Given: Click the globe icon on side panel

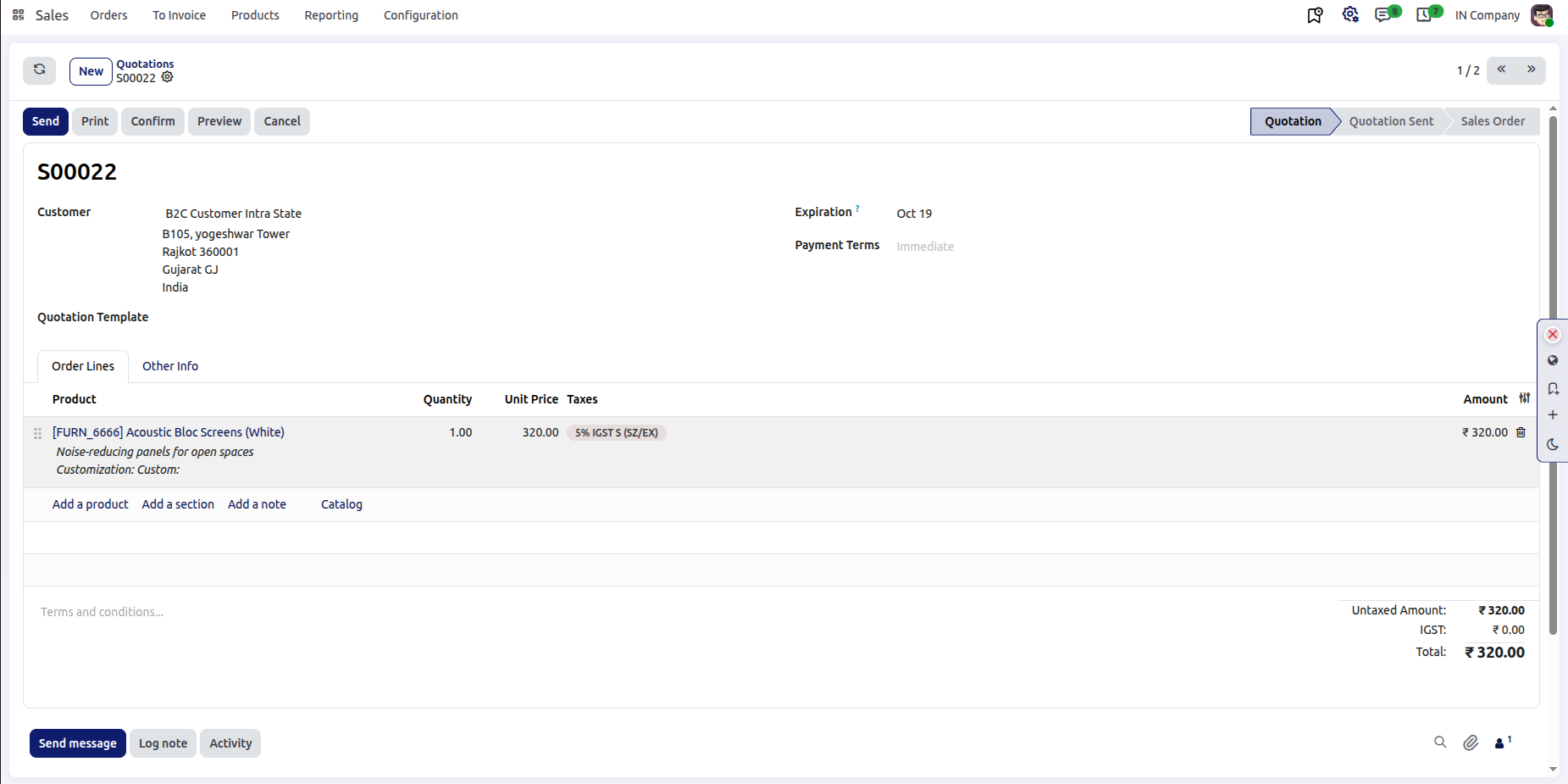Looking at the screenshot, I should (1553, 360).
